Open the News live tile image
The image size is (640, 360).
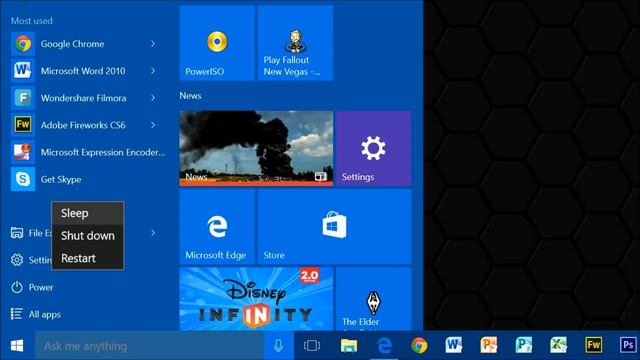pyautogui.click(x=256, y=149)
